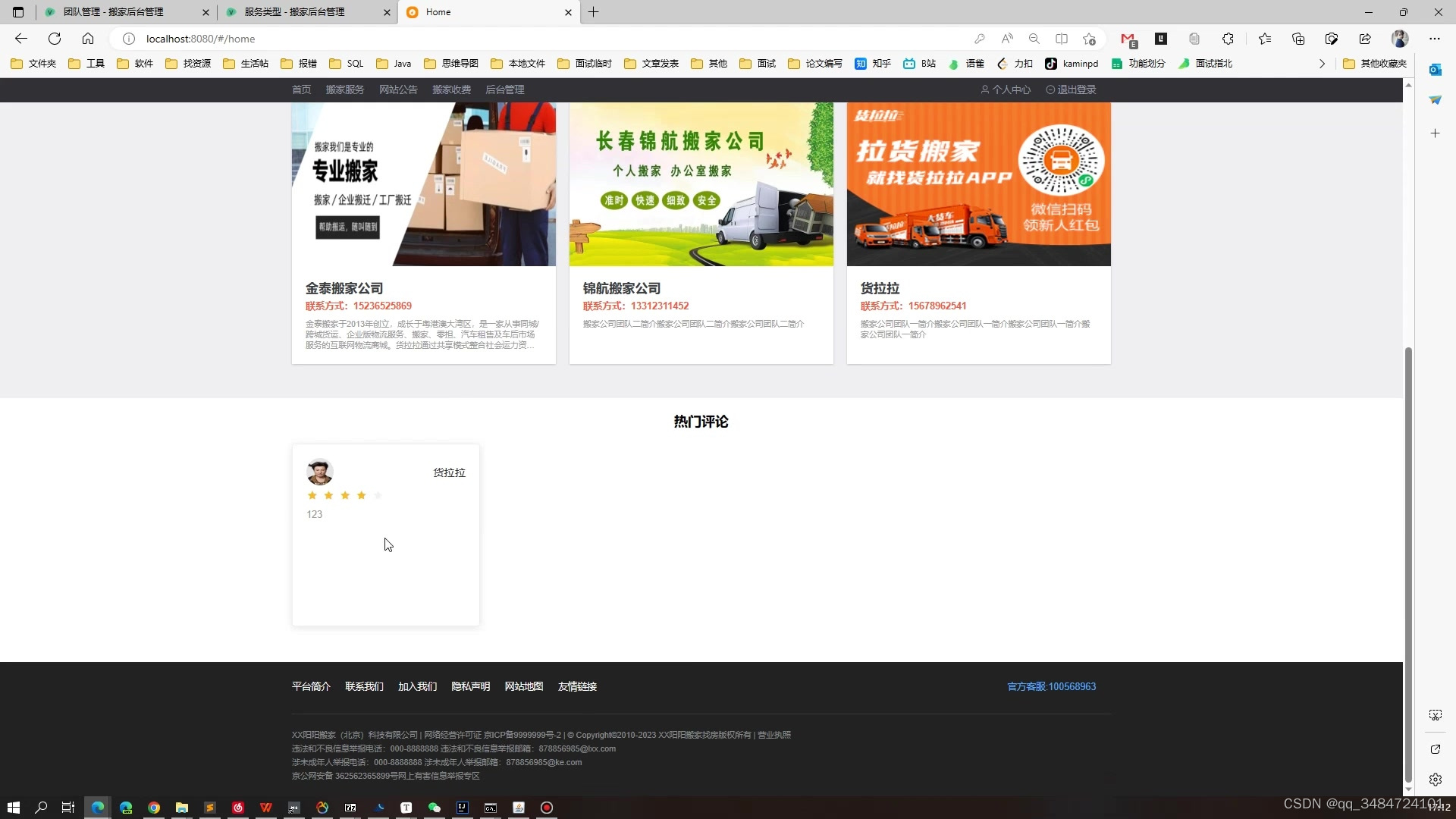
Task: Click the zoom magnifier icon in address bar
Action: coord(1034,39)
